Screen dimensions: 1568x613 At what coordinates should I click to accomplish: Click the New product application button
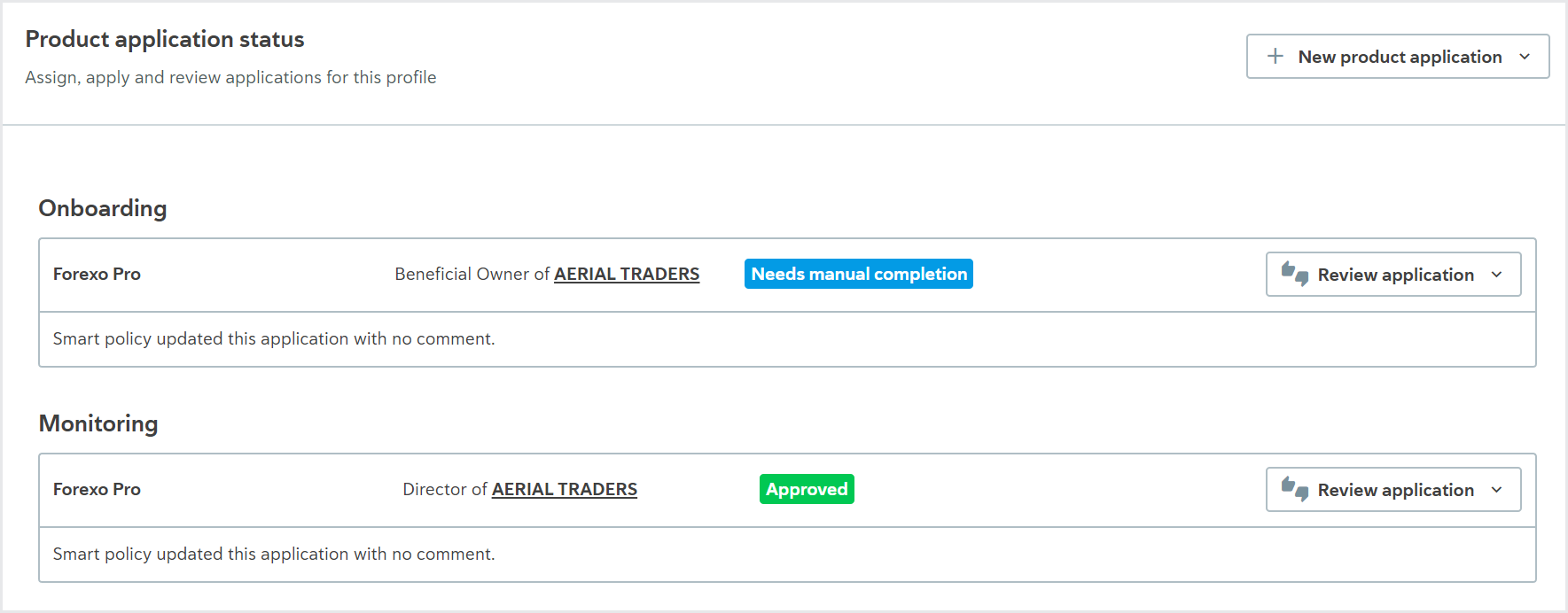(x=1398, y=57)
